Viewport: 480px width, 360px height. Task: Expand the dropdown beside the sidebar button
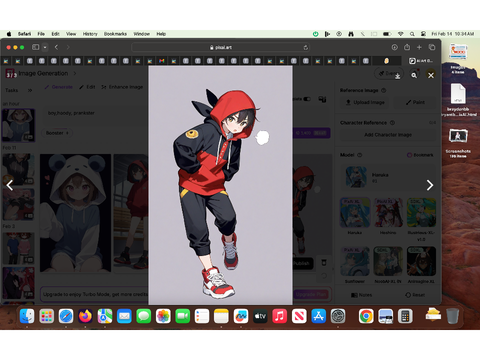click(45, 47)
